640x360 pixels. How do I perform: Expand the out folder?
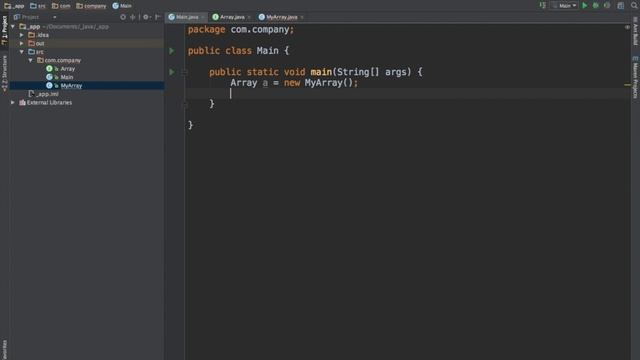[22, 43]
